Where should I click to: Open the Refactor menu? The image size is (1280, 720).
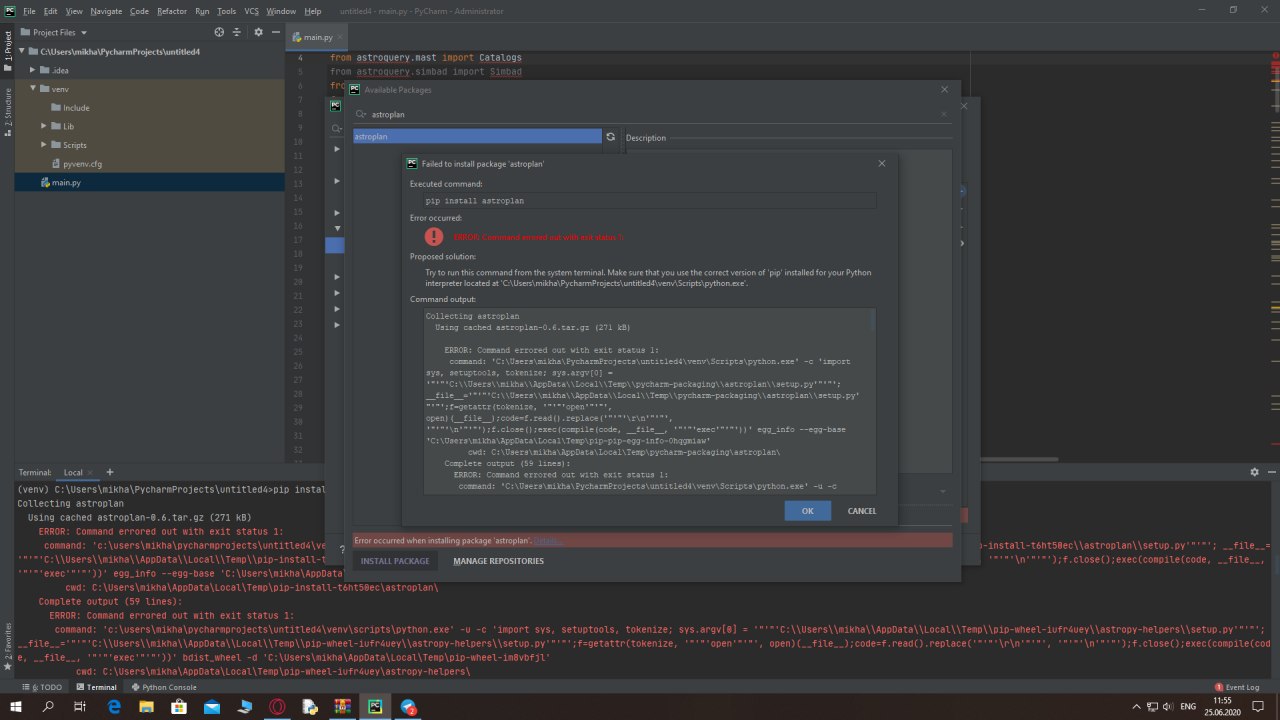(172, 10)
